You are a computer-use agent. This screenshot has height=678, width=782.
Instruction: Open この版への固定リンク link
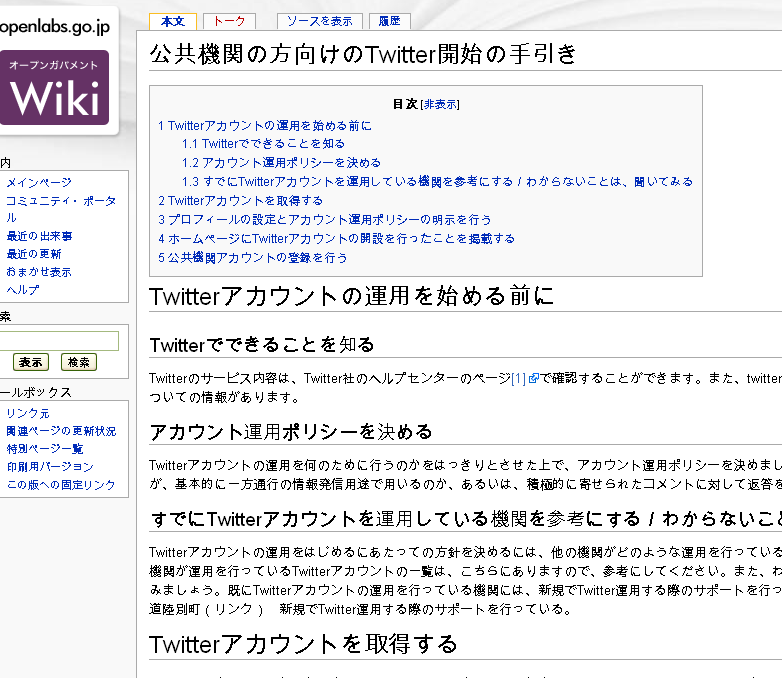click(61, 485)
